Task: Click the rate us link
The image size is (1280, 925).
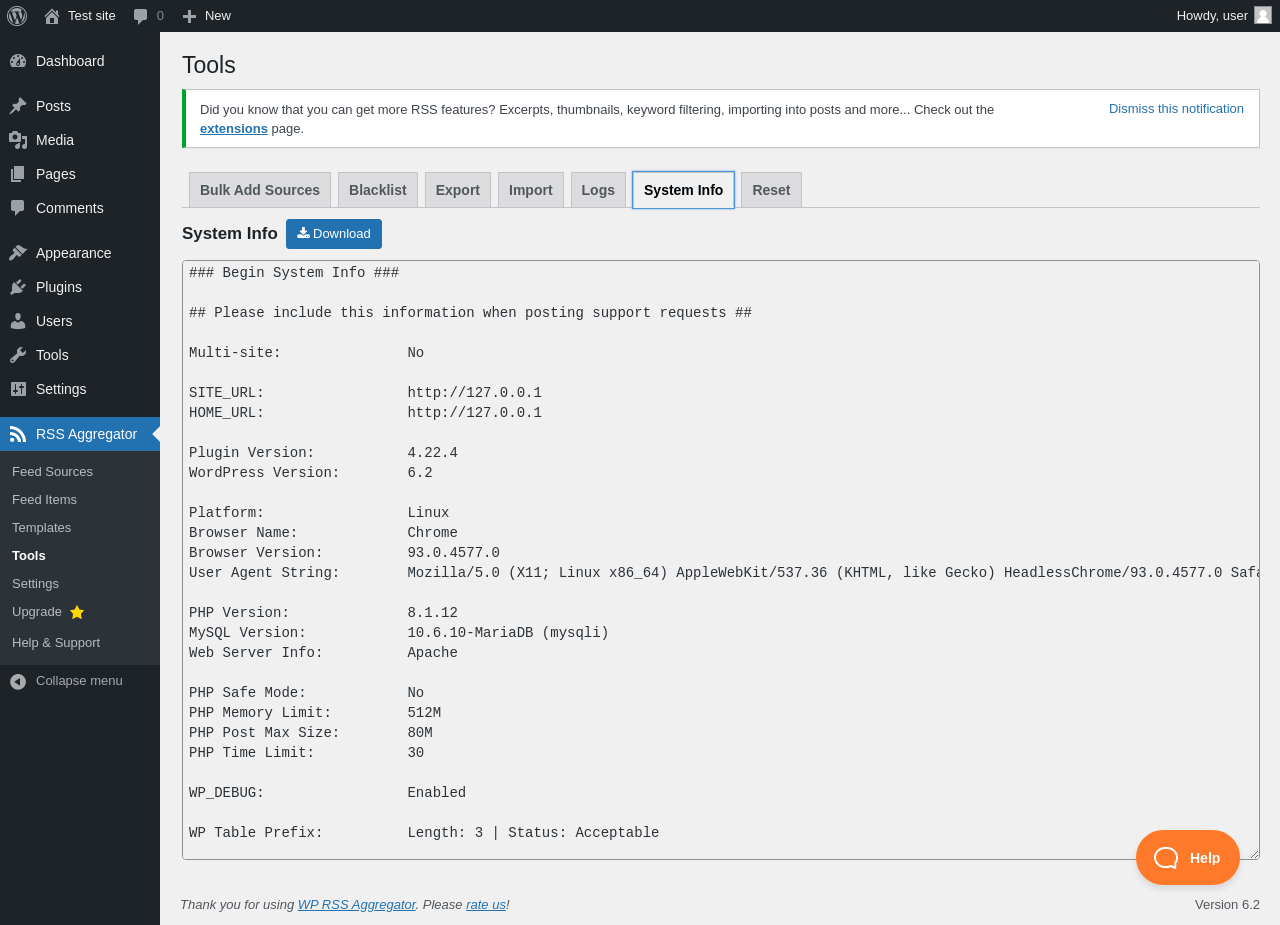Action: (x=486, y=904)
